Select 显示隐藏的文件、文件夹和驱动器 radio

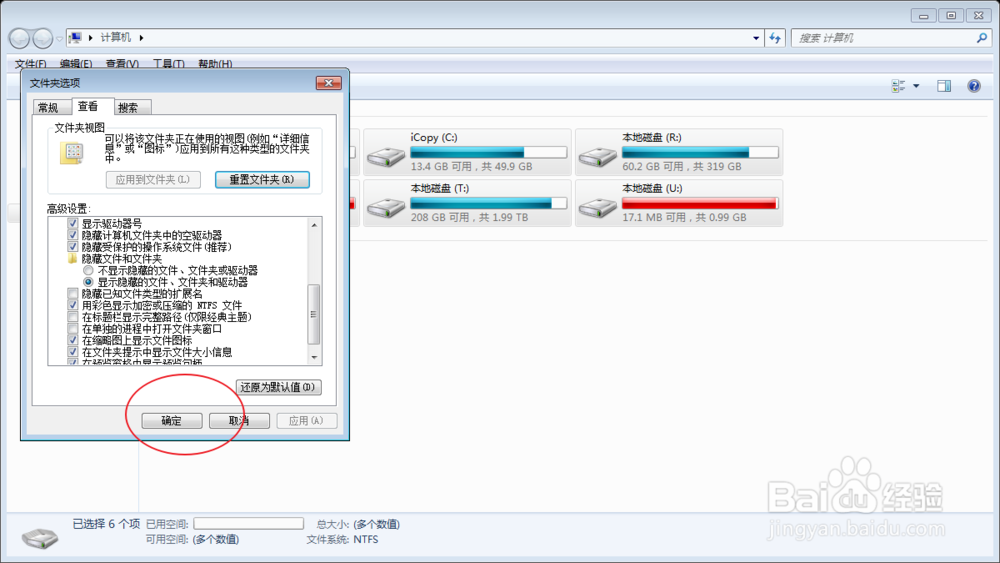[89, 282]
